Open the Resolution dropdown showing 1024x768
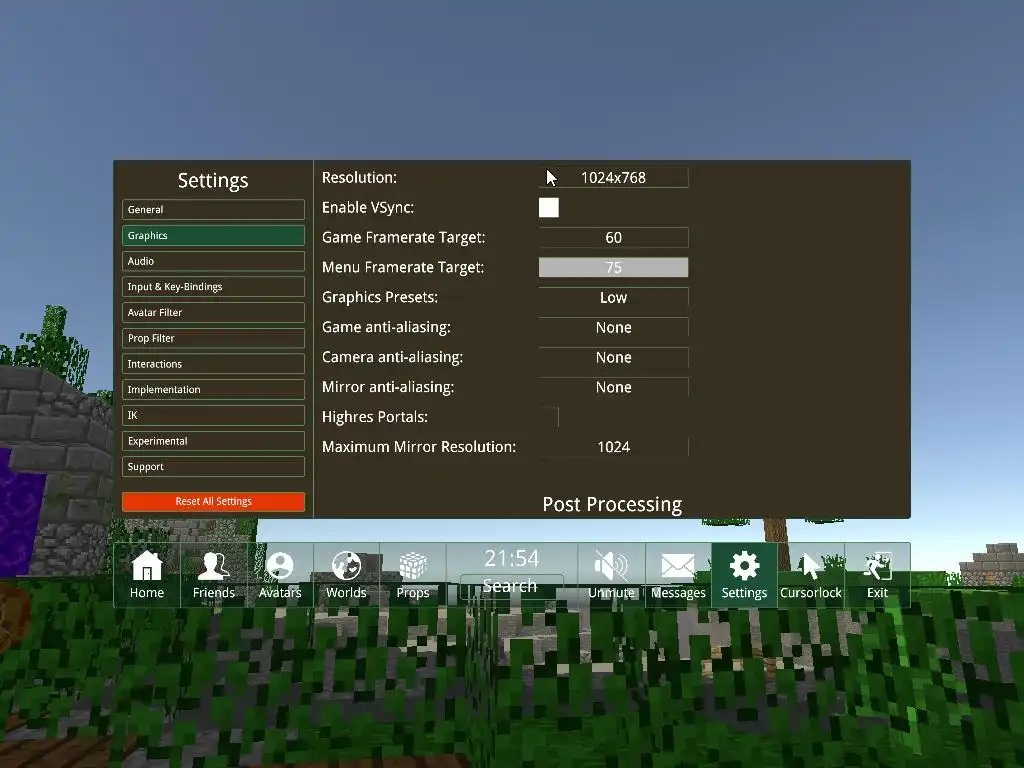The image size is (1024, 768). point(613,178)
